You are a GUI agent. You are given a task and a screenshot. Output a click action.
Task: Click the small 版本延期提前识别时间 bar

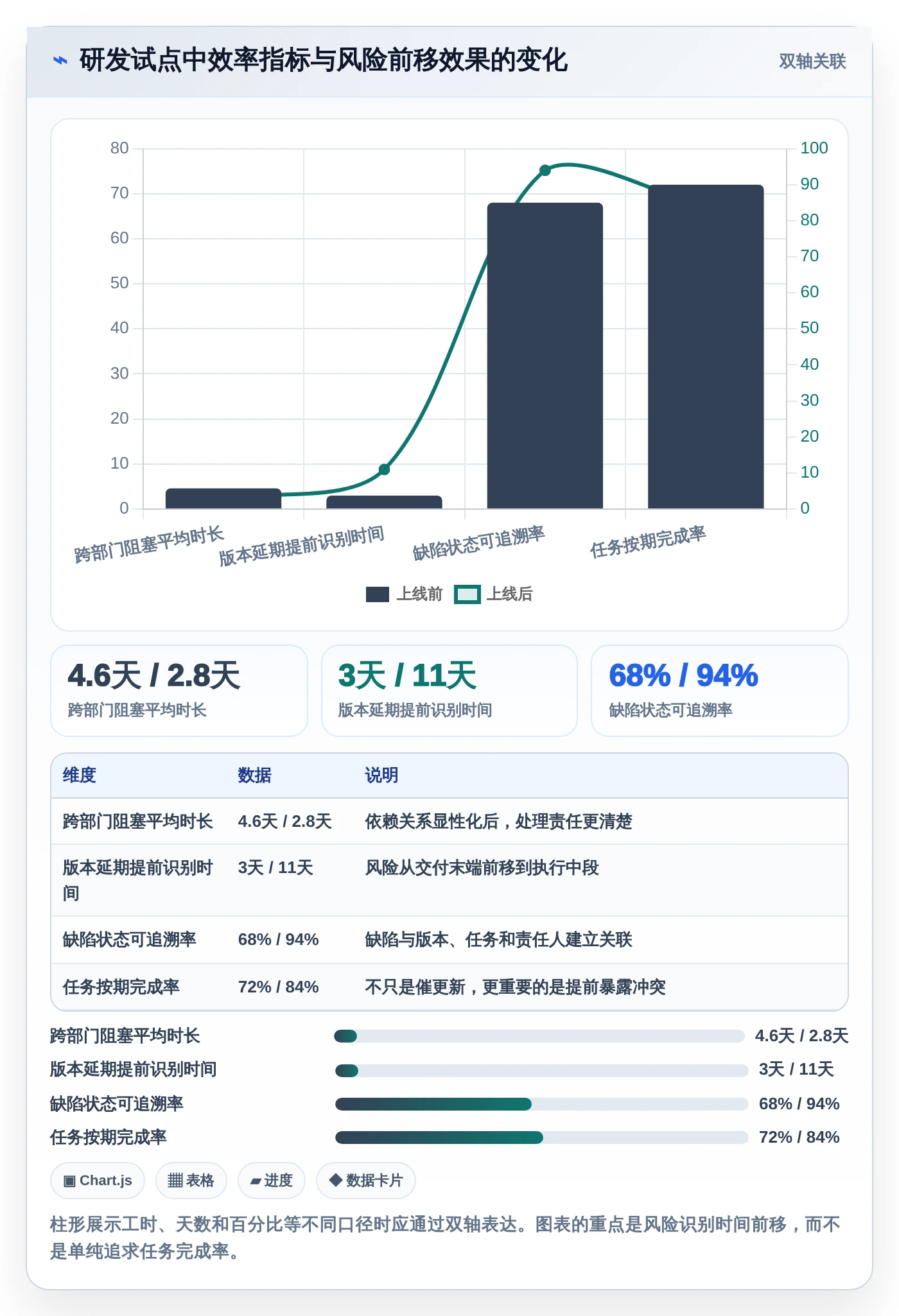(x=384, y=503)
